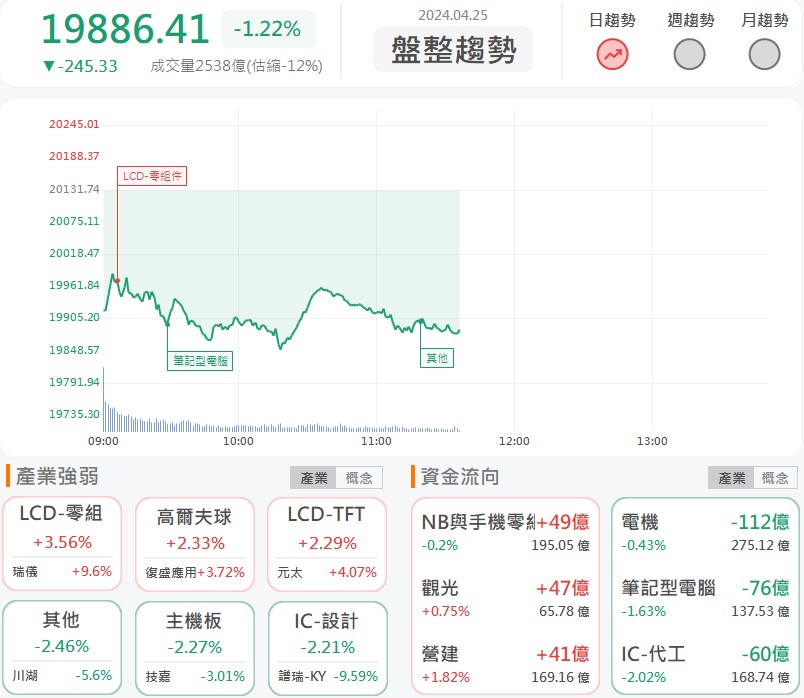Open the 其他 -2.46% industry card
Screen dimensions: 804x698
point(62,648)
